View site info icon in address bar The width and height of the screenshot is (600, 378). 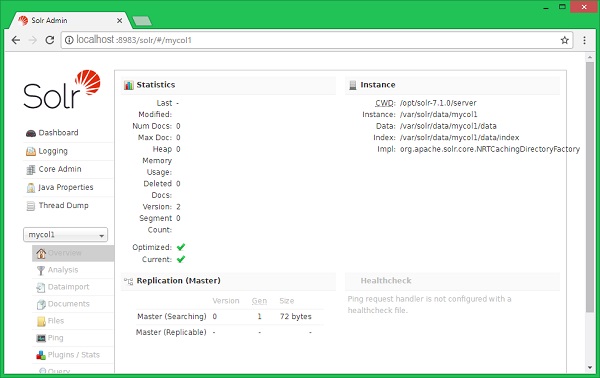pyautogui.click(x=69, y=40)
